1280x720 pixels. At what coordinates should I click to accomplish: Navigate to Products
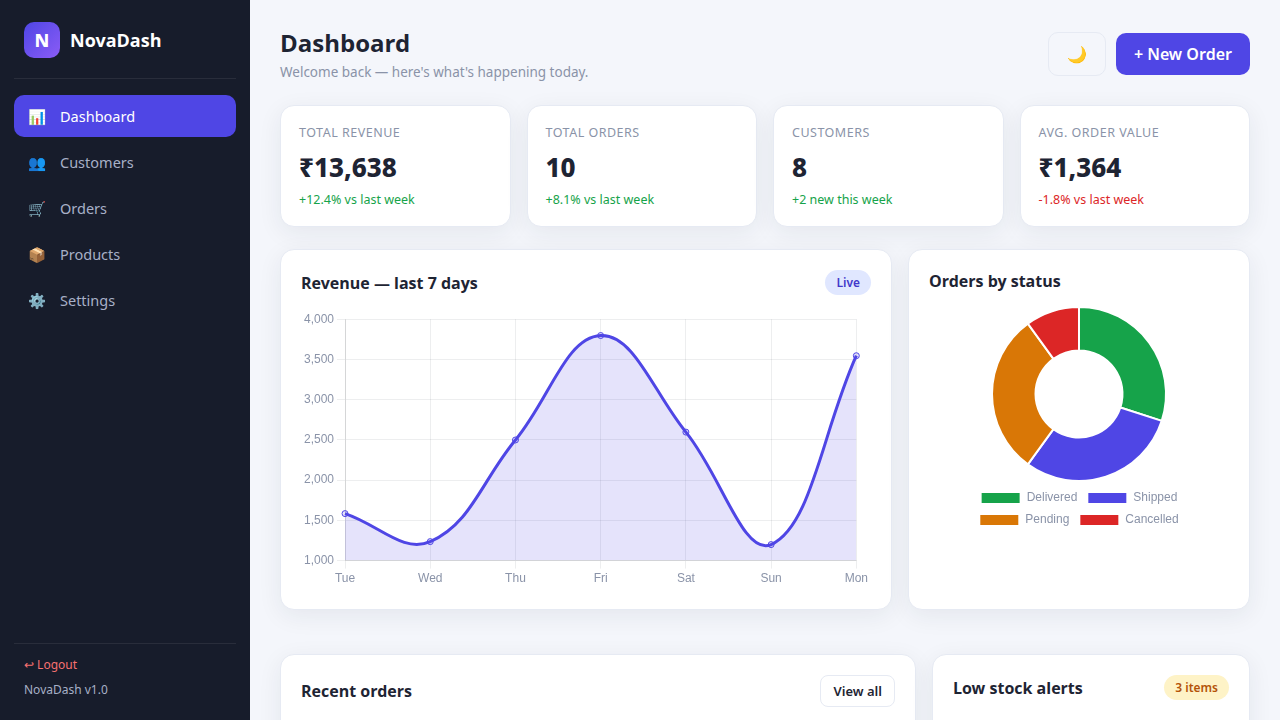tap(125, 254)
